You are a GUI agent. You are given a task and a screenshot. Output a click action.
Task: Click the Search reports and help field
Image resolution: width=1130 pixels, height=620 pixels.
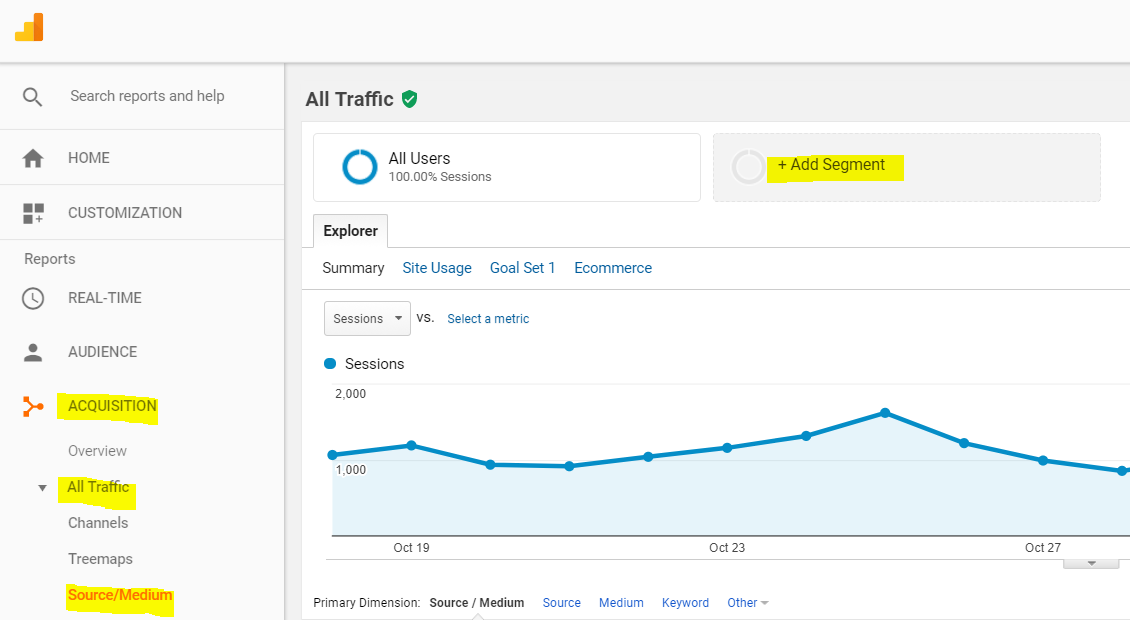147,96
